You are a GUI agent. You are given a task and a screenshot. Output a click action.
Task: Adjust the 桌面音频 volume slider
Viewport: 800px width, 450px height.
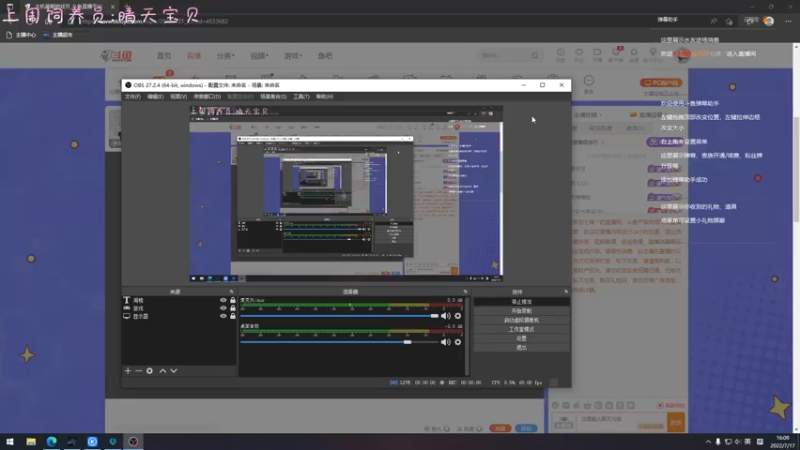point(339,342)
